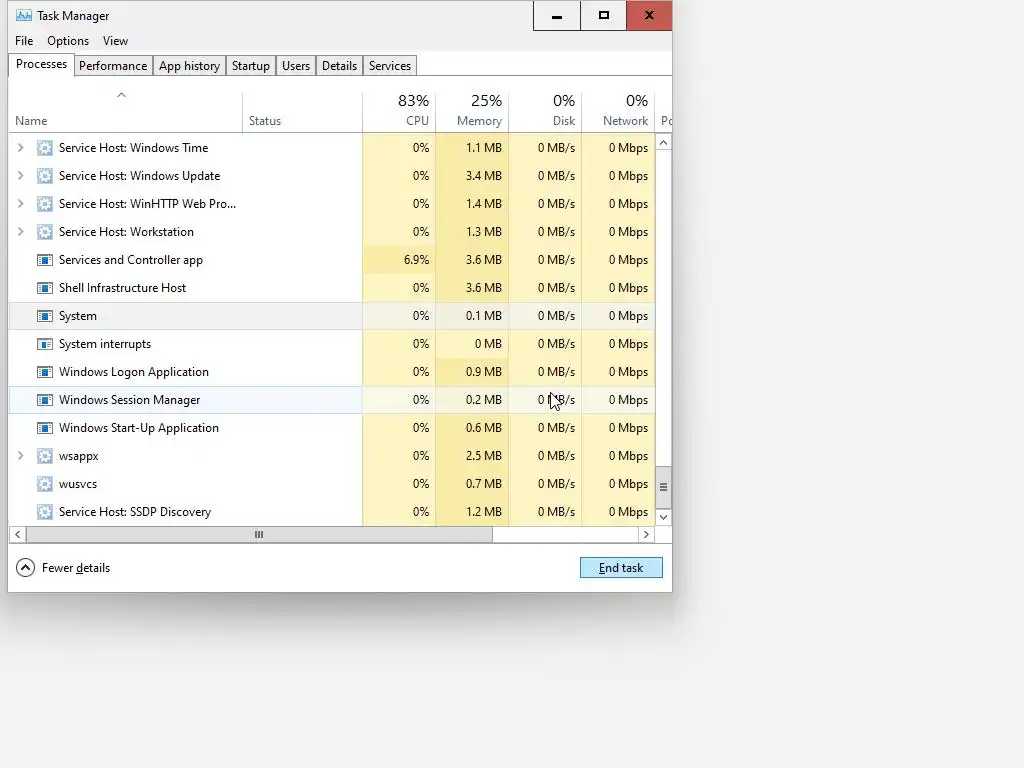
Task: Click the horizontal scroll left arrow
Action: [18, 534]
